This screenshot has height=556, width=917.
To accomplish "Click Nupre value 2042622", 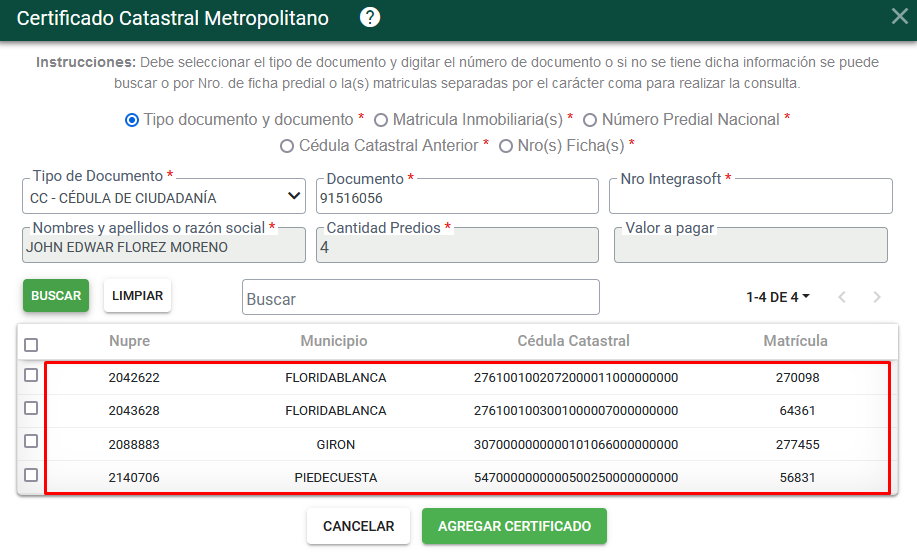I will point(134,378).
